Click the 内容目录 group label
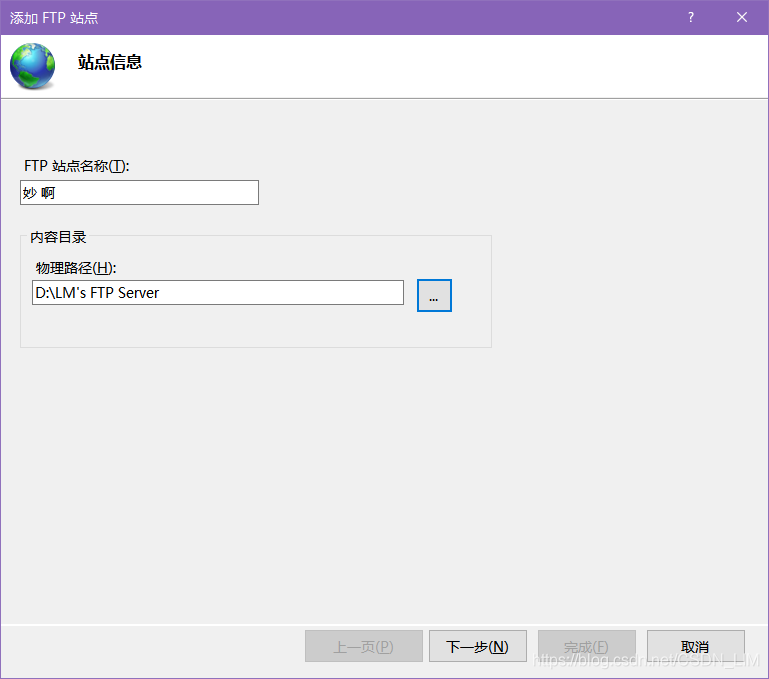769x679 pixels. (58, 237)
